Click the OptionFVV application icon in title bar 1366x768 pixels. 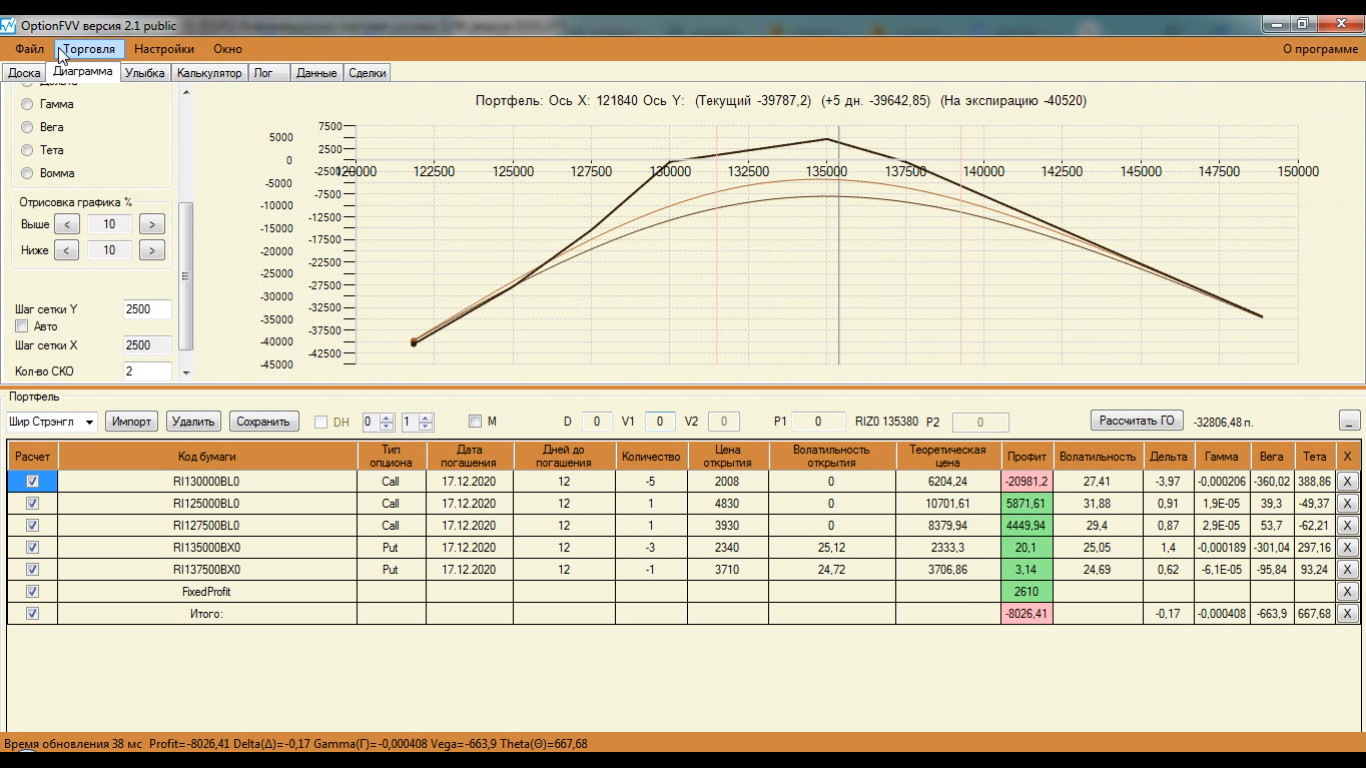[x=9, y=24]
